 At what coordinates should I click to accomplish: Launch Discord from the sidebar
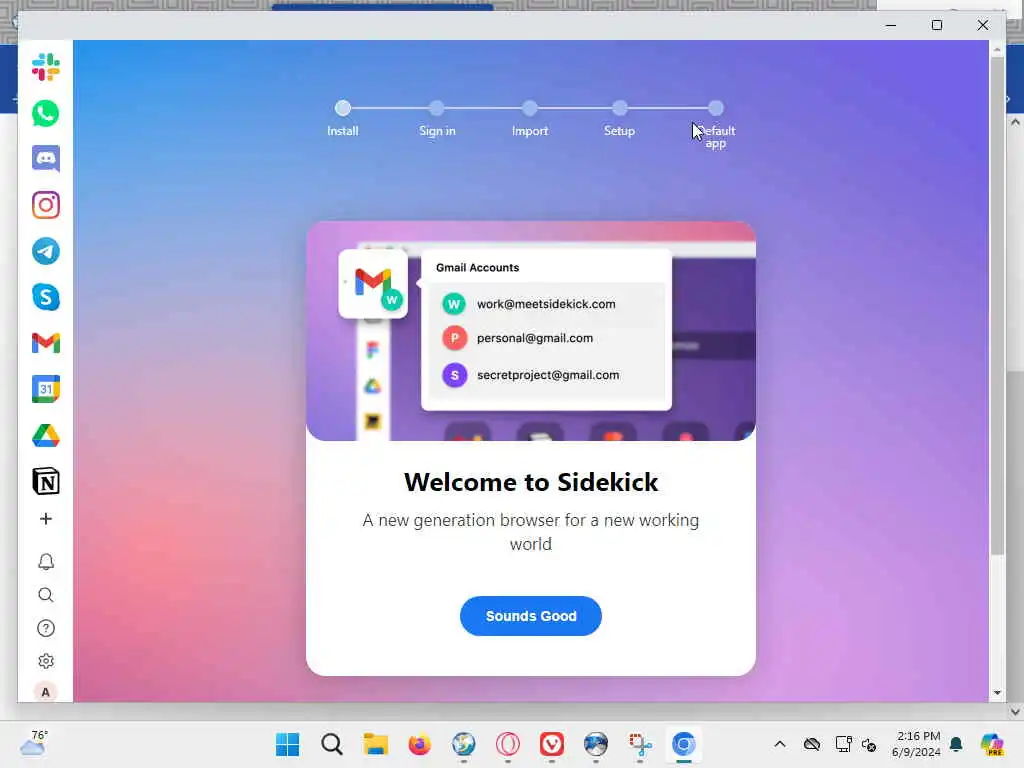tap(46, 159)
